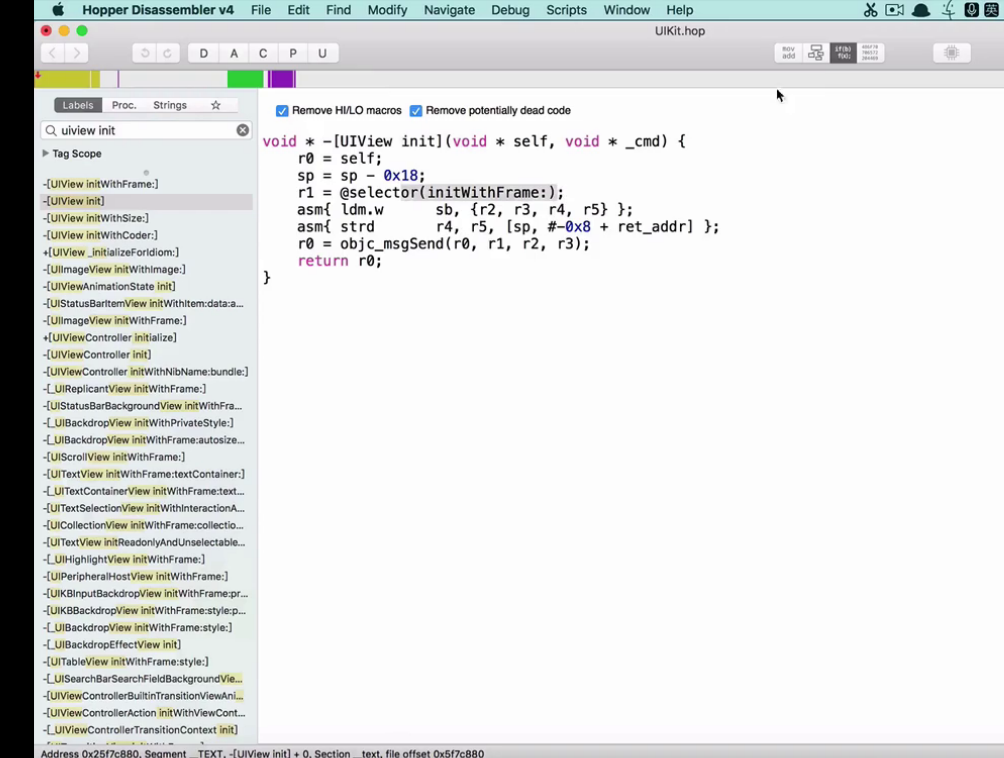Open the Hopper Disassembler v4 app menu
Viewport: 1004px width, 758px height.
158,10
